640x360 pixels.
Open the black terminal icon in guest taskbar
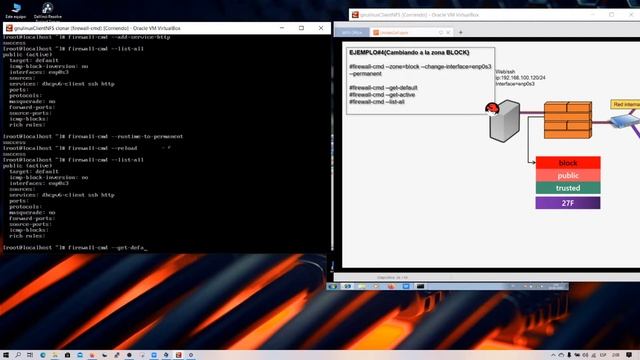(420, 287)
